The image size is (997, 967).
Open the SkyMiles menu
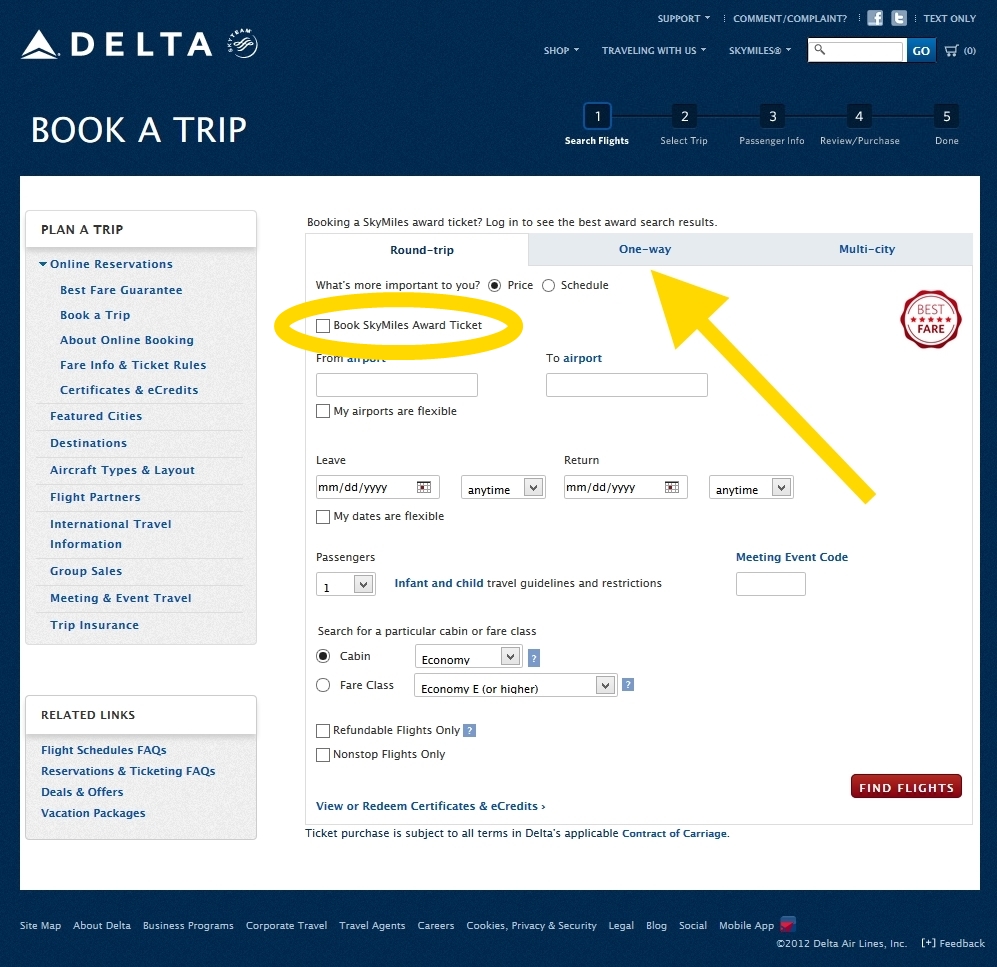[759, 50]
